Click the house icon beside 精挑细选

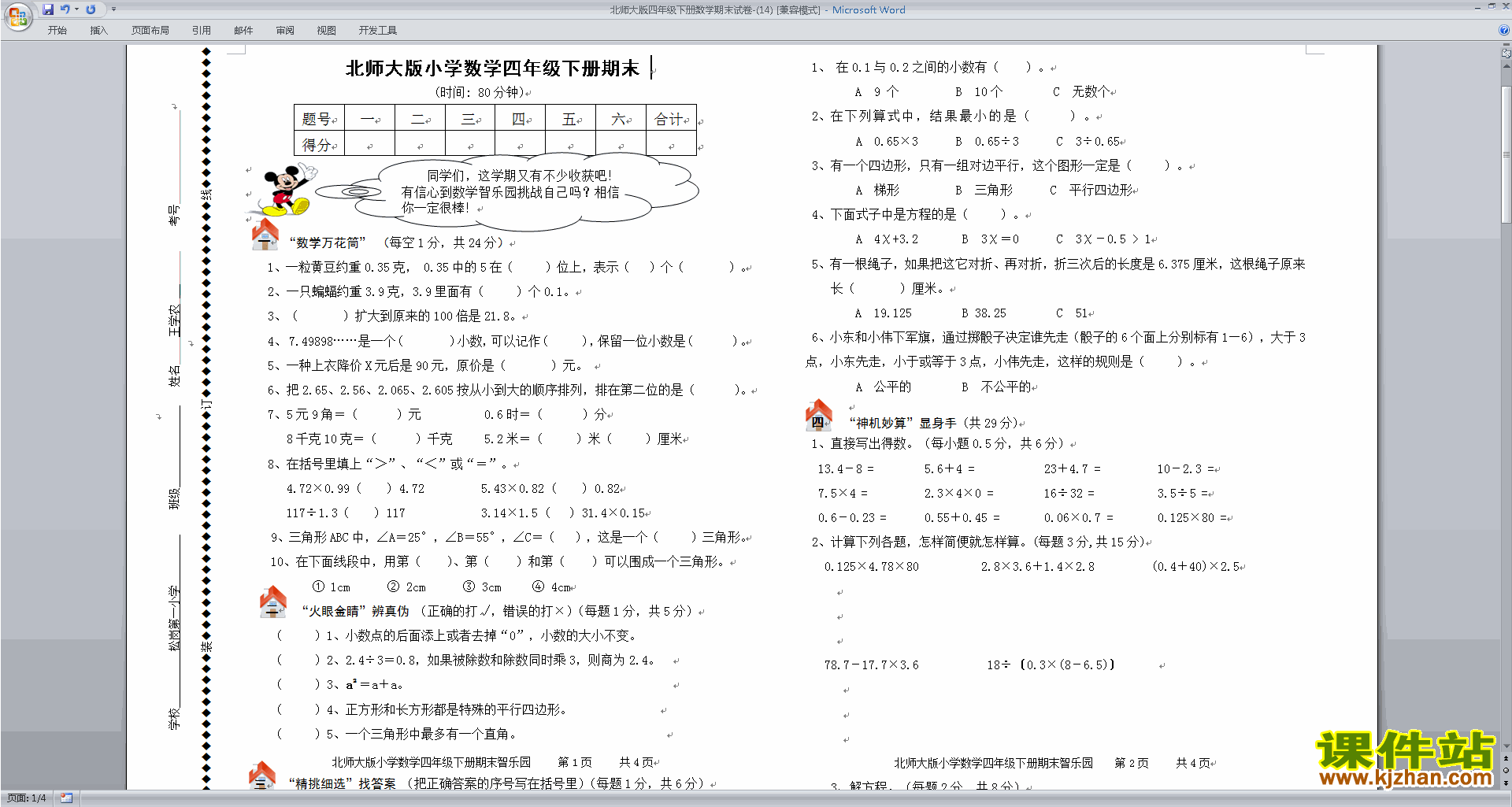(x=261, y=776)
